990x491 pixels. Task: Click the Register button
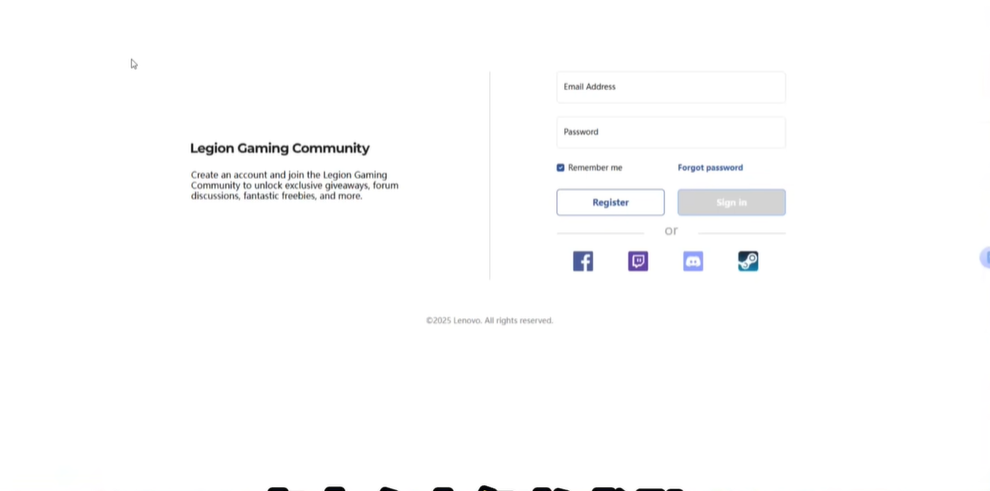[x=610, y=203]
